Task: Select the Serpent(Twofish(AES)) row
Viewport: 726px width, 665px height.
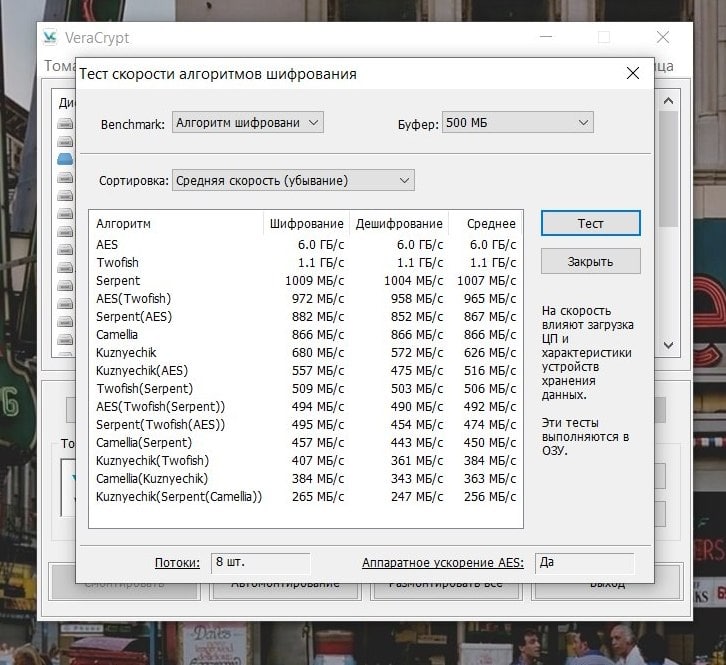Action: (306, 425)
